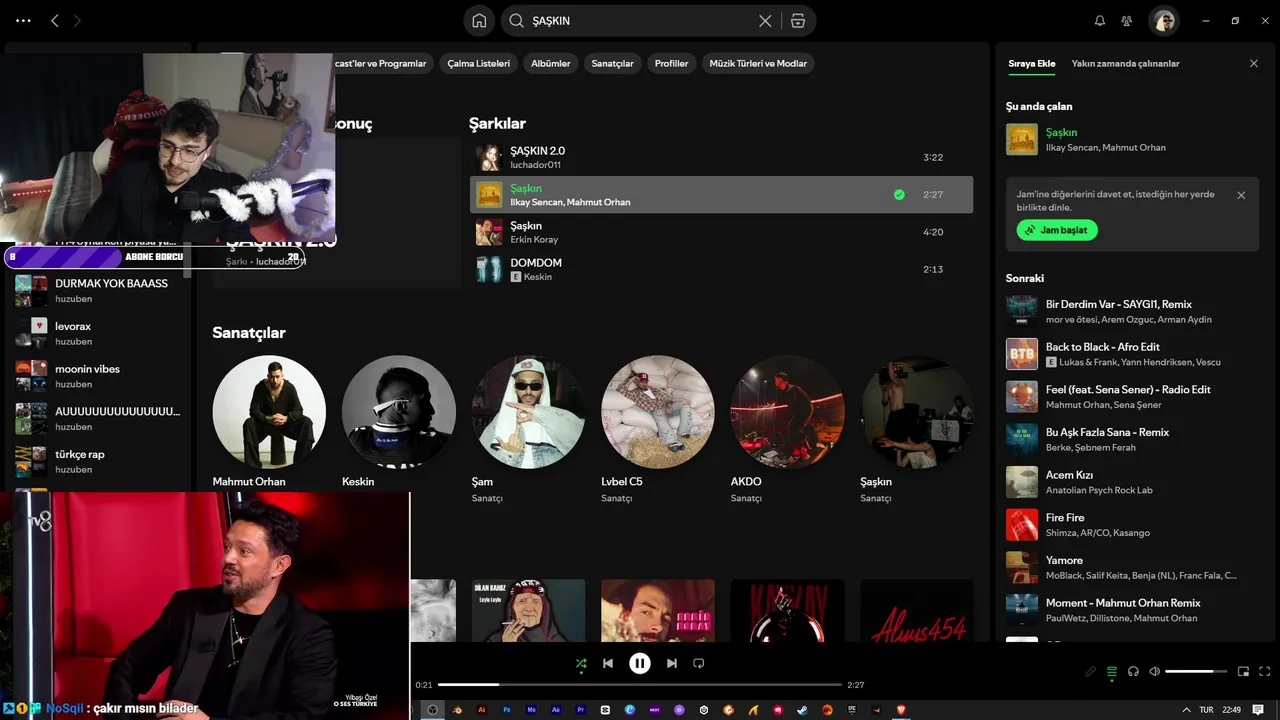Mute using the speaker volume icon
Image resolution: width=1280 pixels, height=720 pixels.
pos(1155,671)
